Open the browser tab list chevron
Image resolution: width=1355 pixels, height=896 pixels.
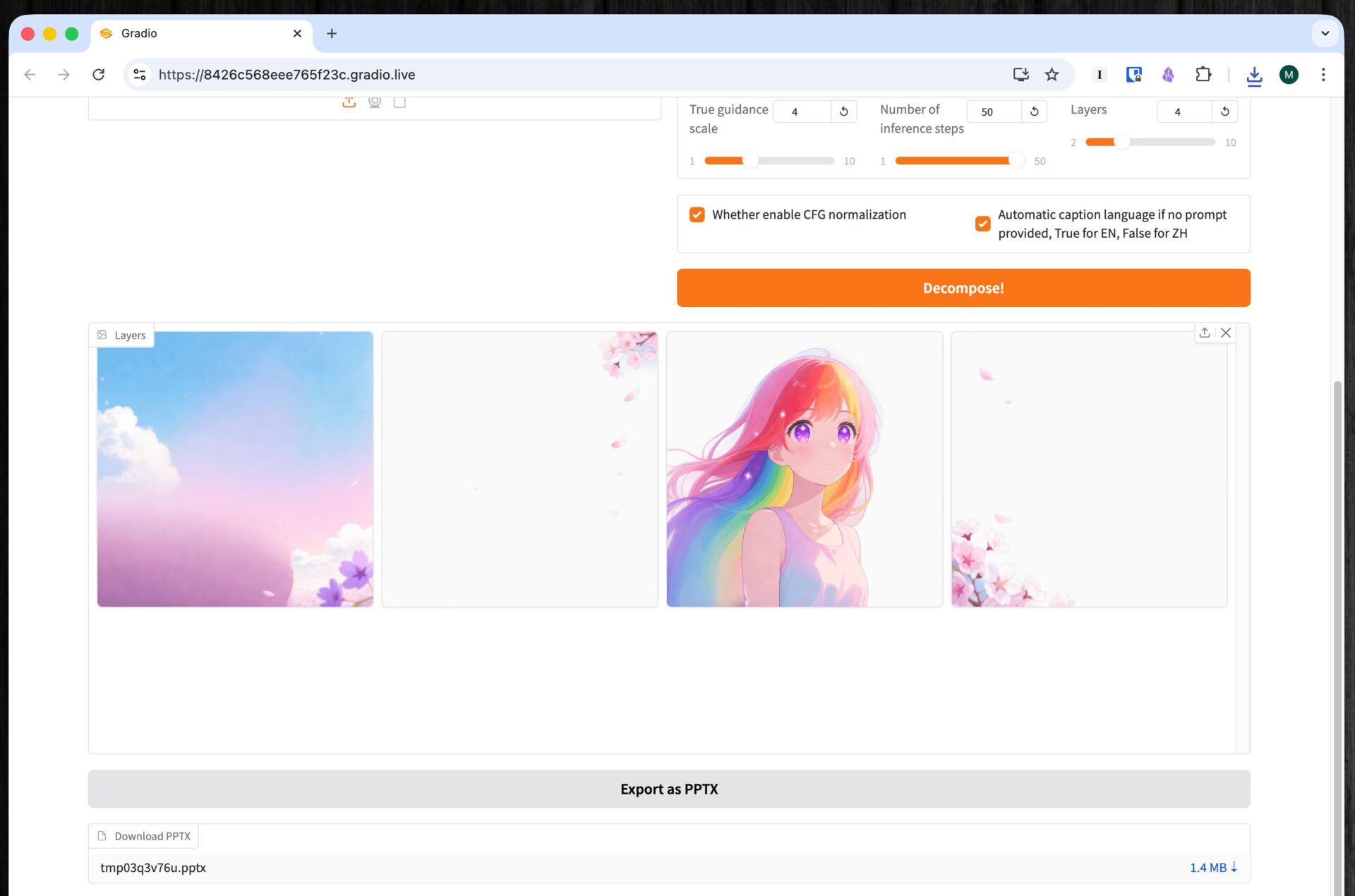1325,33
